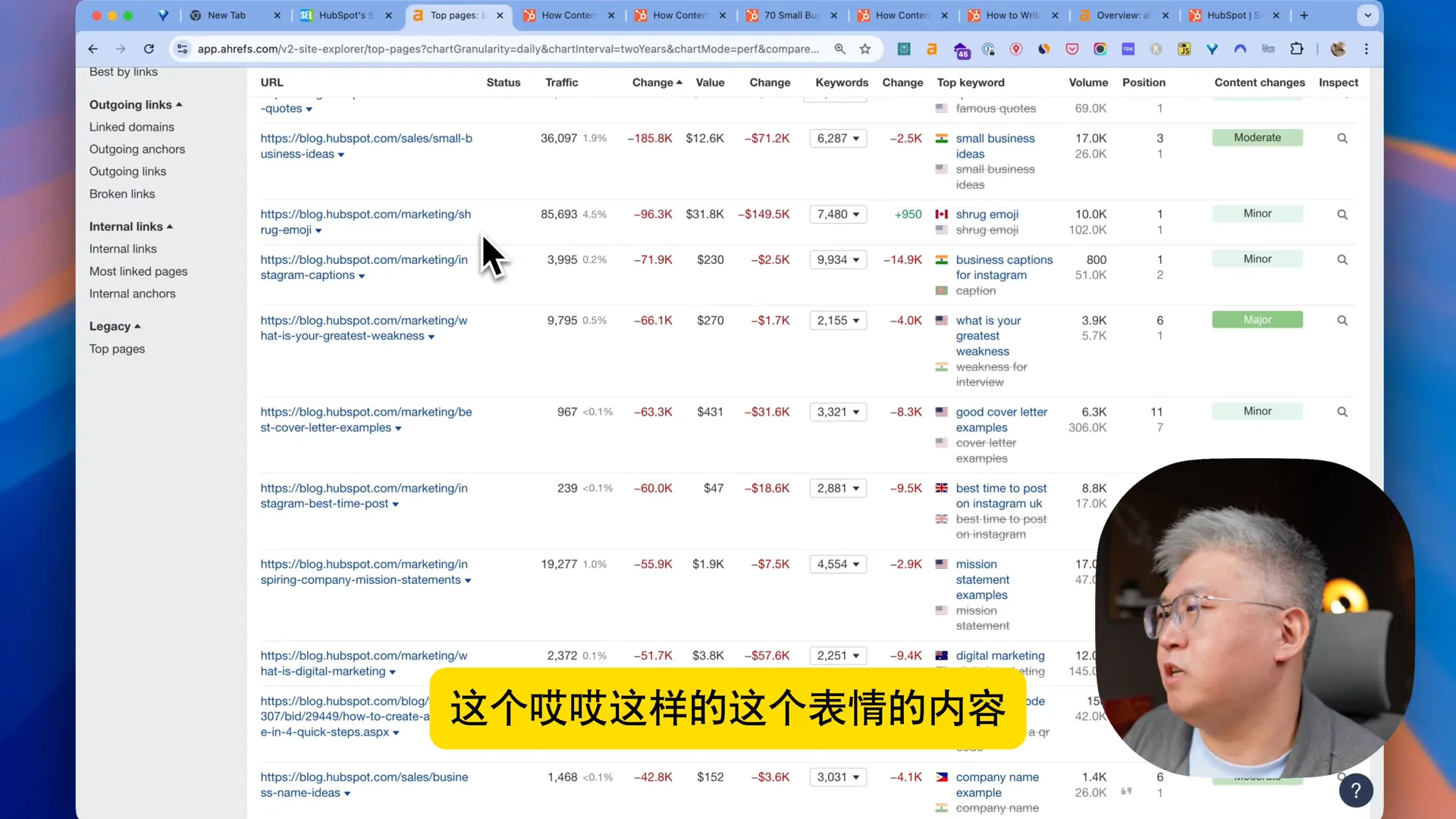Expand the small-business-ideas URL dropdown
The height and width of the screenshot is (819, 1456).
[x=341, y=155]
